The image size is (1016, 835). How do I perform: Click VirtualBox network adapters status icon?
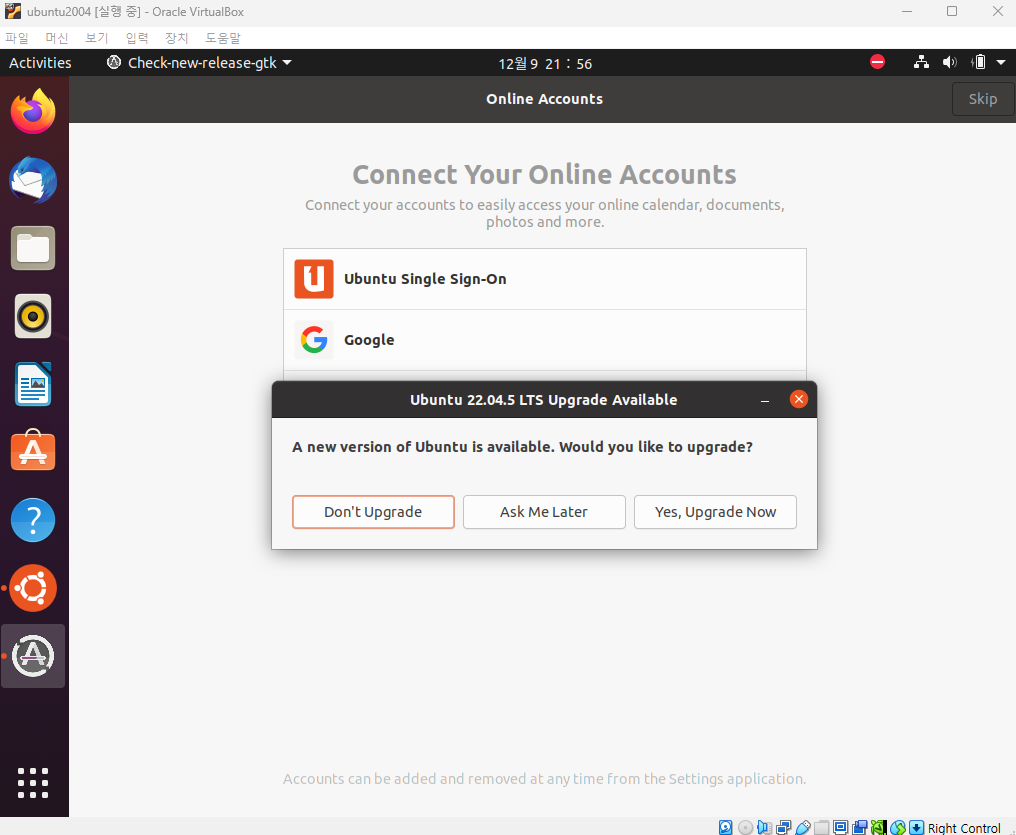(783, 827)
